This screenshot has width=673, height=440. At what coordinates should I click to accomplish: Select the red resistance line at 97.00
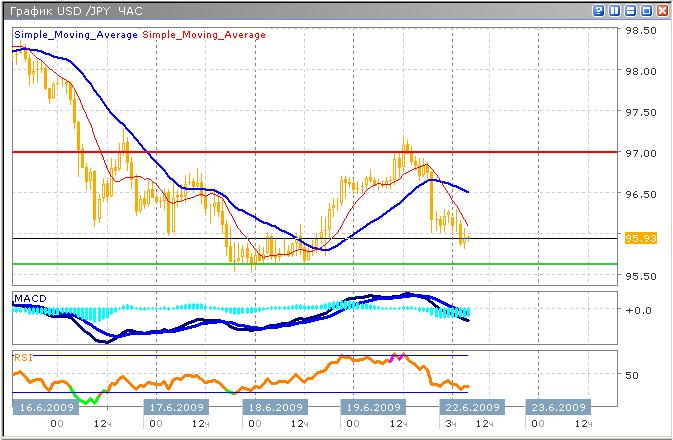[x=300, y=152]
